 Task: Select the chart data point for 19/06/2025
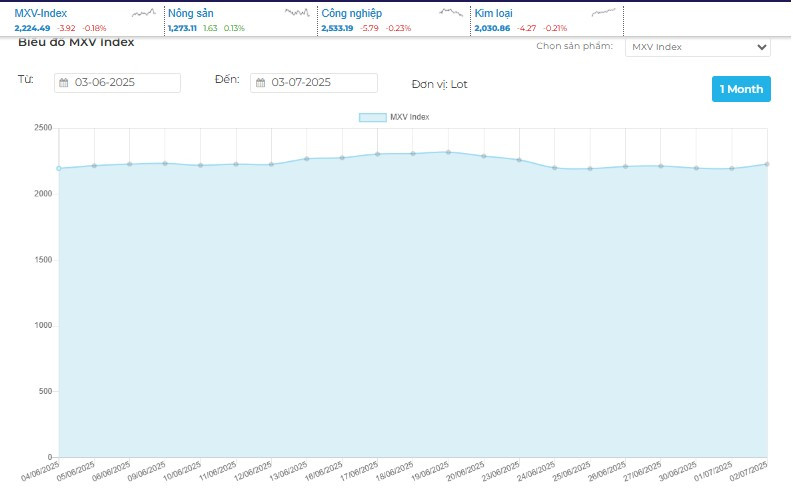pos(448,152)
